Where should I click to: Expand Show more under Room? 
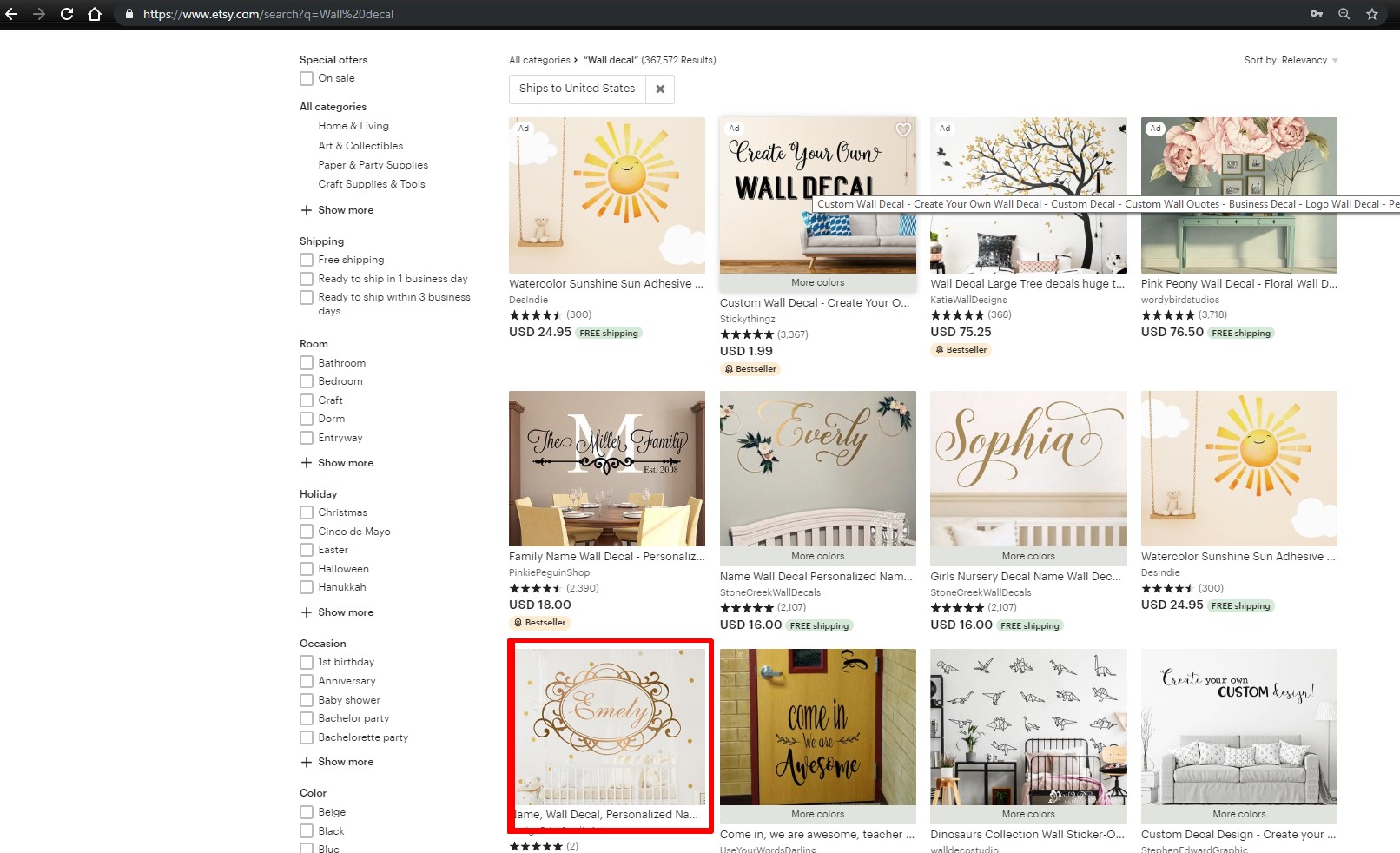tap(337, 463)
